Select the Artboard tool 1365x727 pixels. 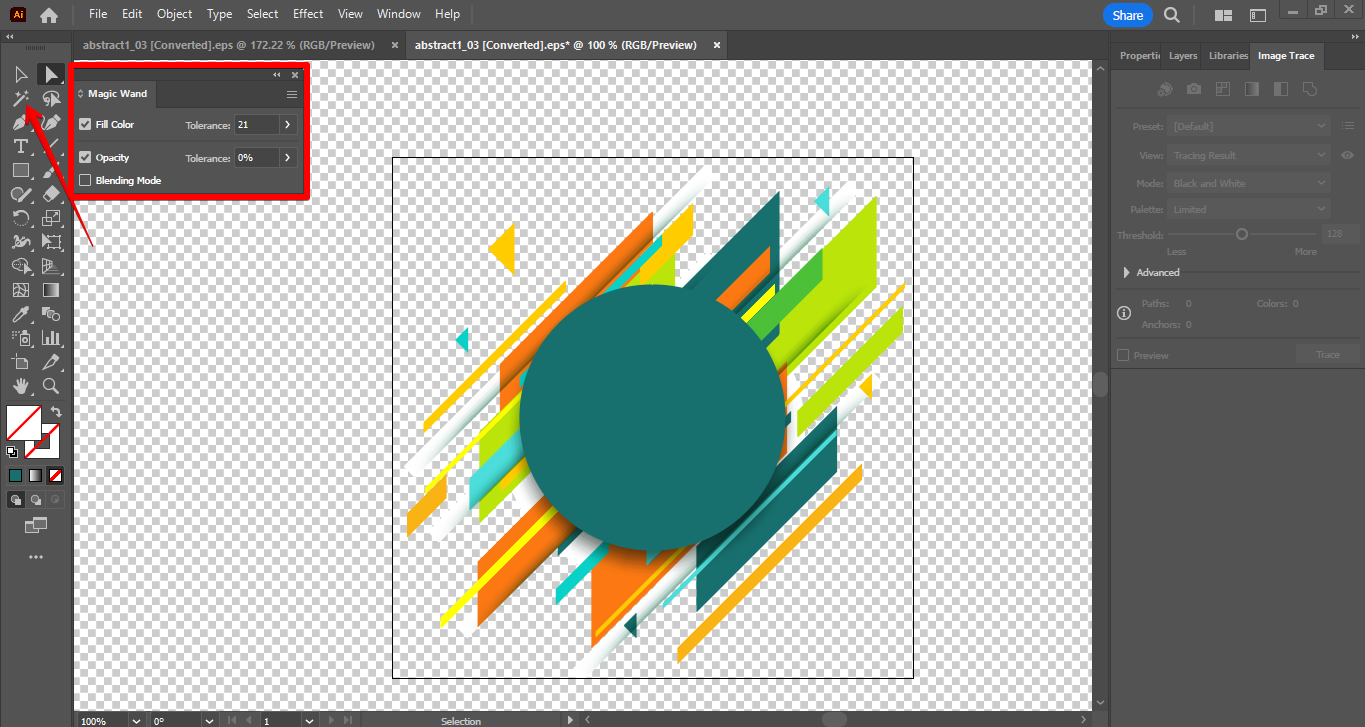pos(20,362)
